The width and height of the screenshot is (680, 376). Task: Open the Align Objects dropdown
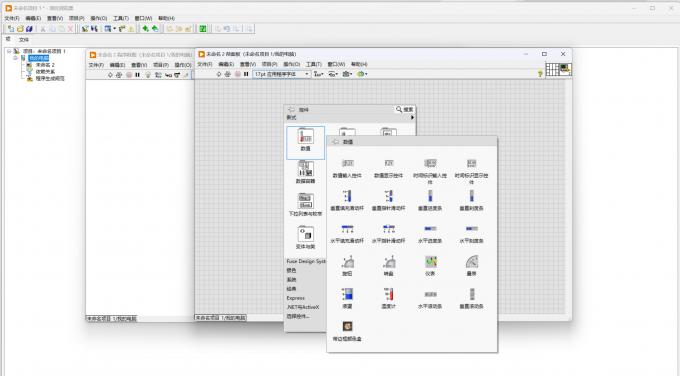point(318,74)
